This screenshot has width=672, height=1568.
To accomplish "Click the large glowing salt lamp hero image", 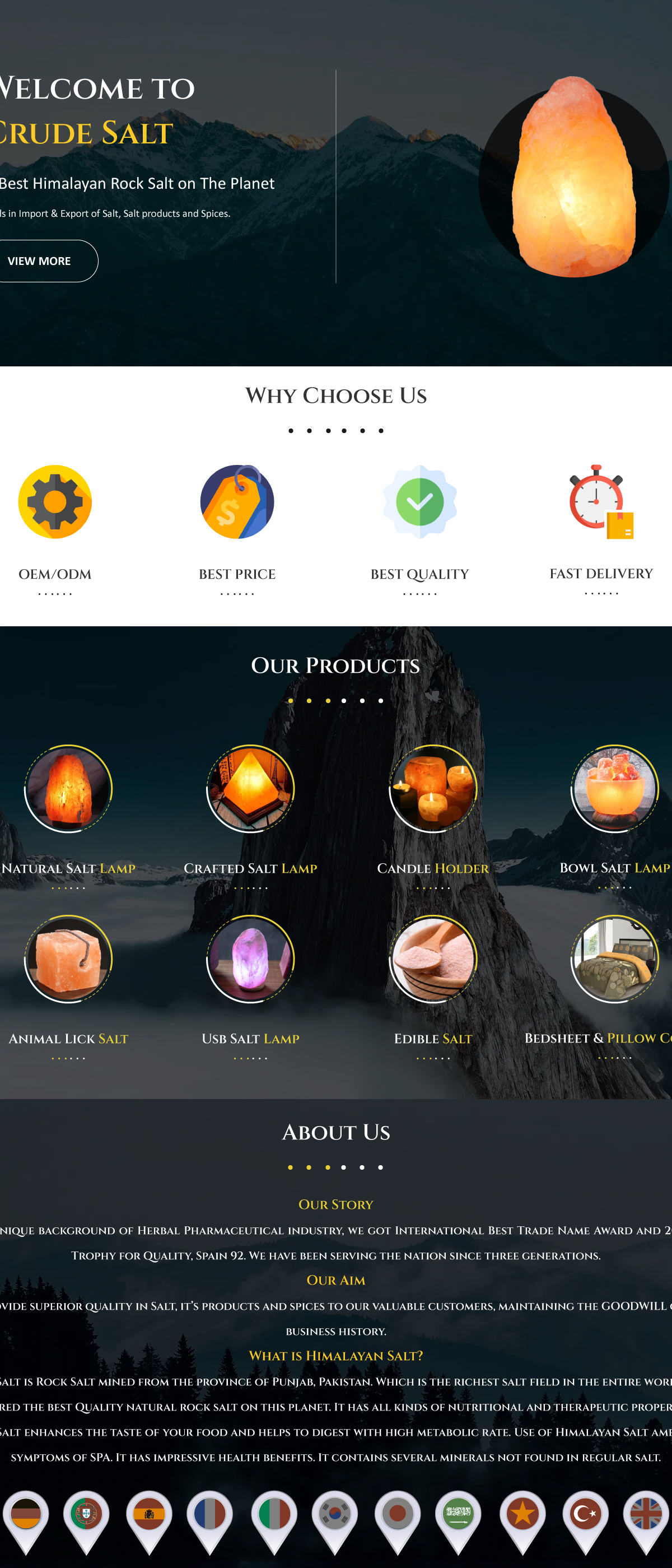I will (x=574, y=176).
